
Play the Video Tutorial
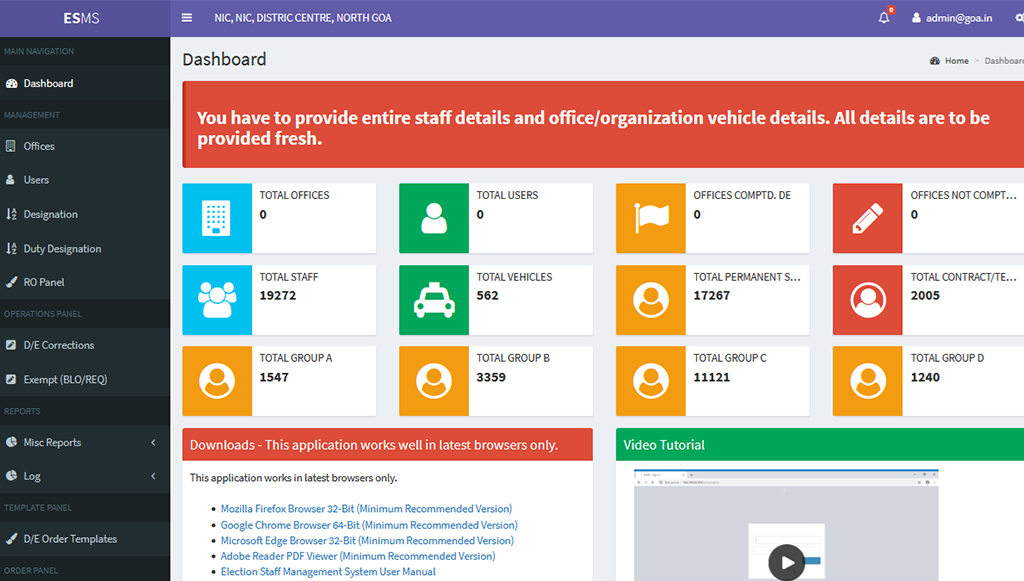(x=786, y=563)
